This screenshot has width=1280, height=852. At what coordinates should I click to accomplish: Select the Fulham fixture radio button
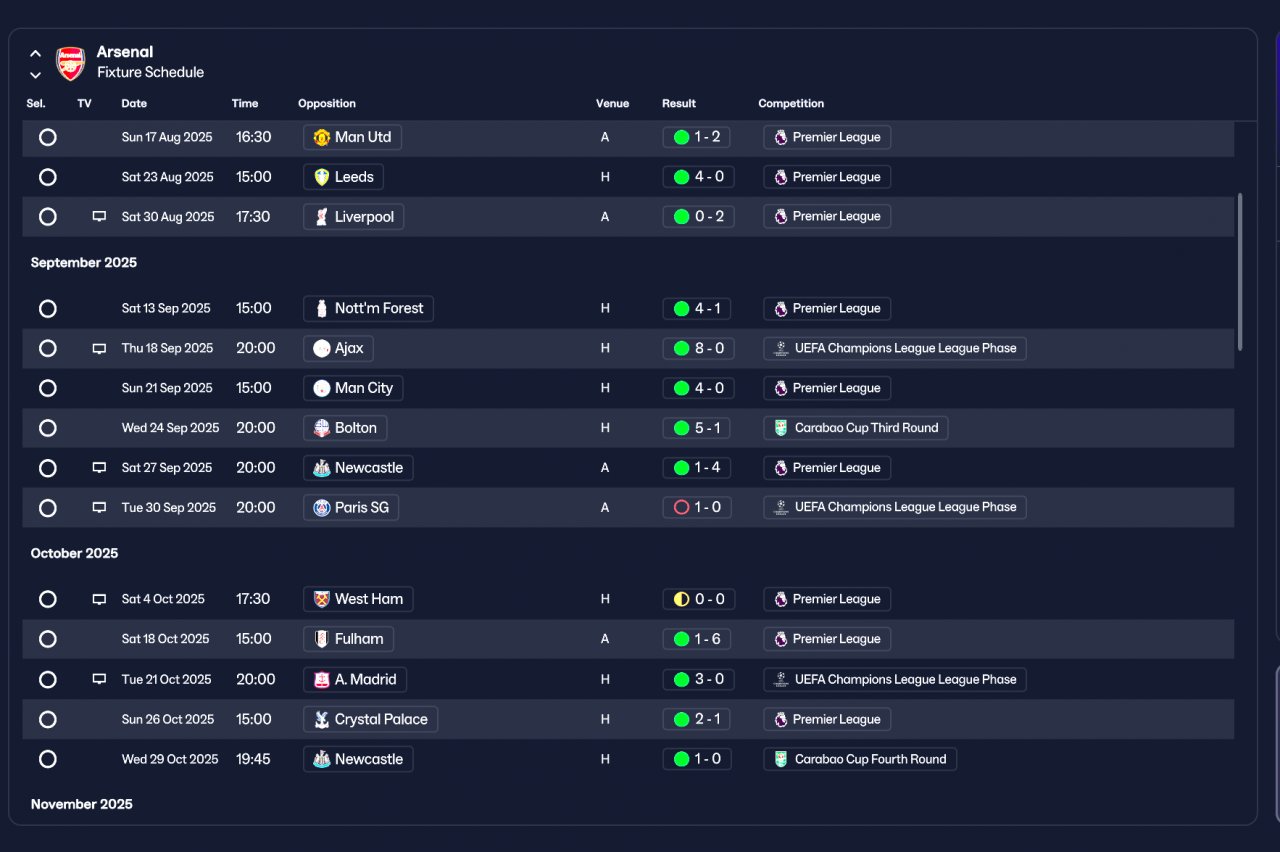47,639
